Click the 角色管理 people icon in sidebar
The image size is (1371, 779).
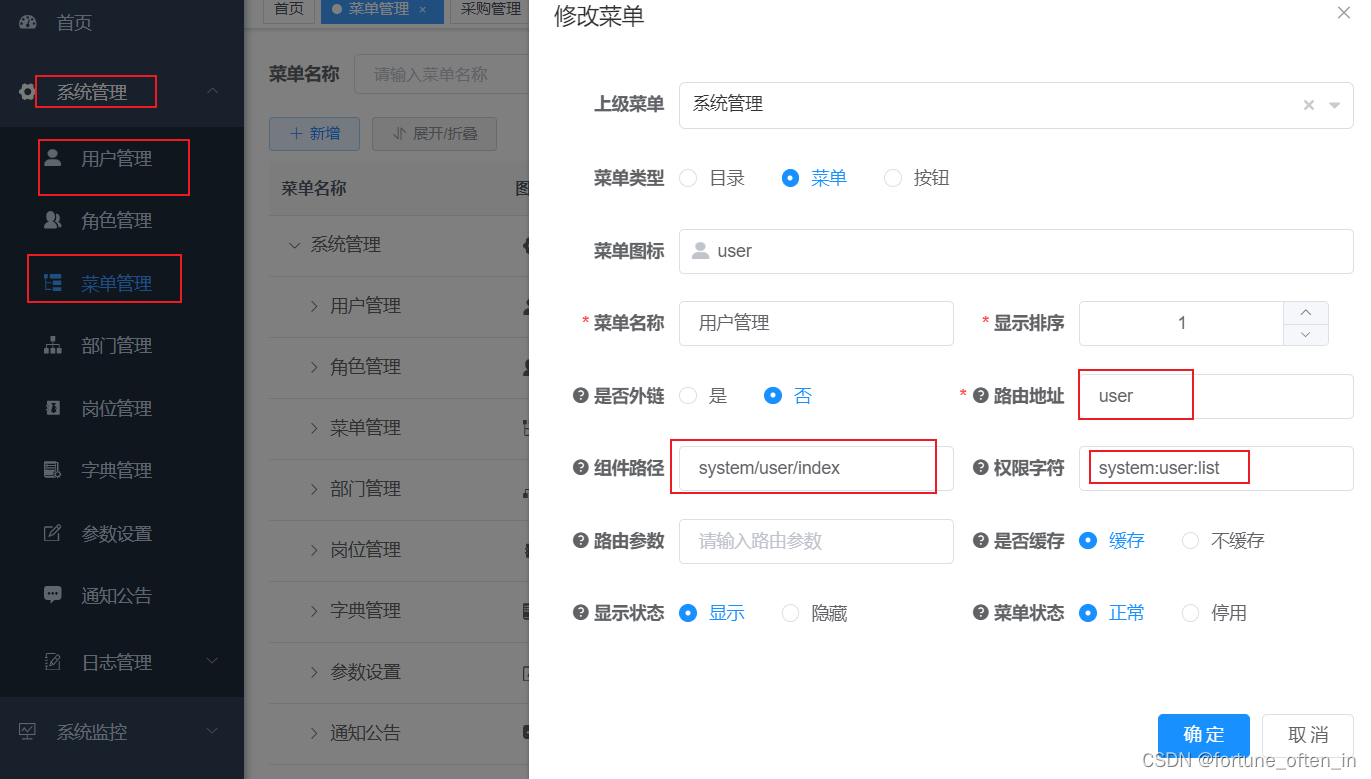(x=53, y=220)
